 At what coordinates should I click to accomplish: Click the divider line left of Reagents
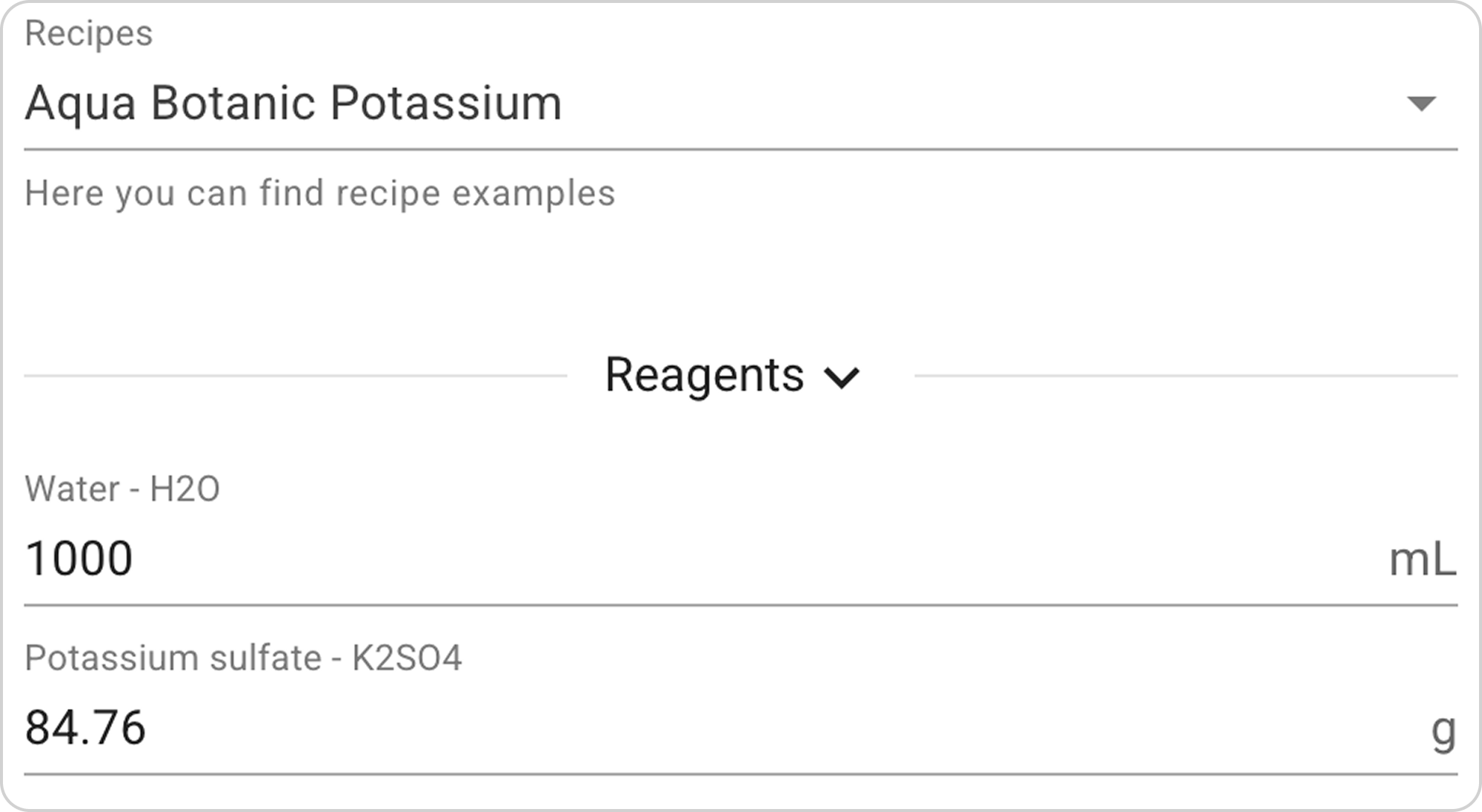(295, 376)
